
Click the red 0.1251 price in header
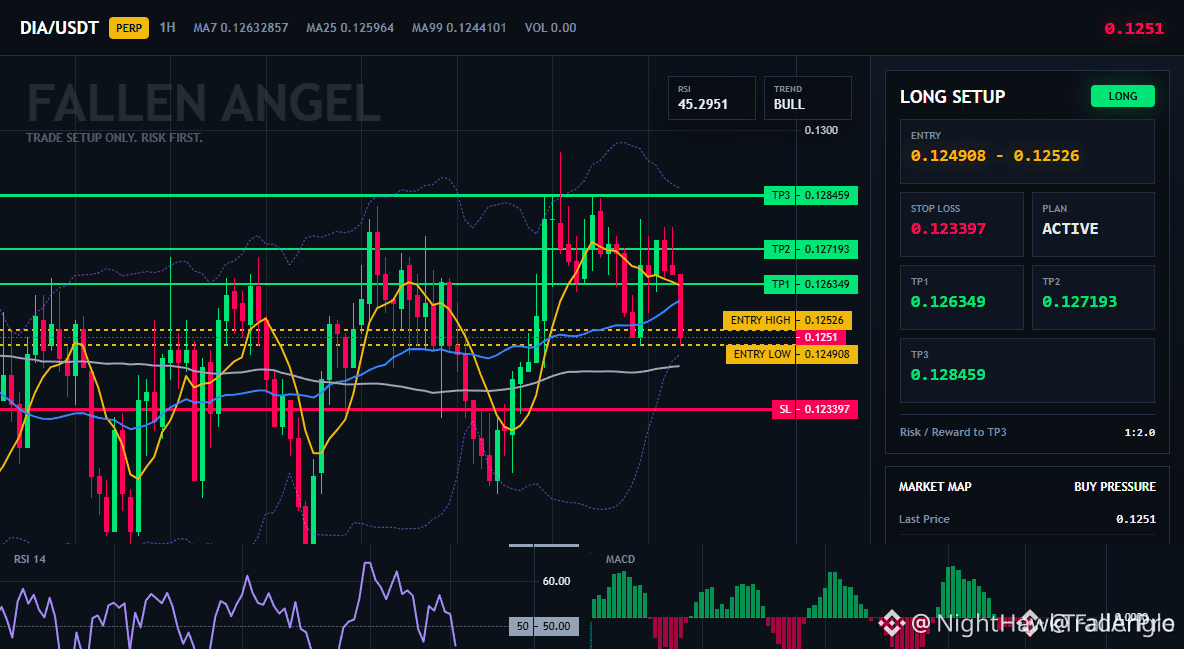pyautogui.click(x=1133, y=29)
